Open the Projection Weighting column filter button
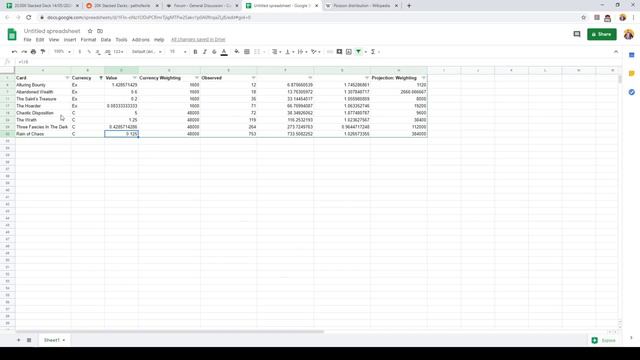The height and width of the screenshot is (360, 640). pos(423,78)
